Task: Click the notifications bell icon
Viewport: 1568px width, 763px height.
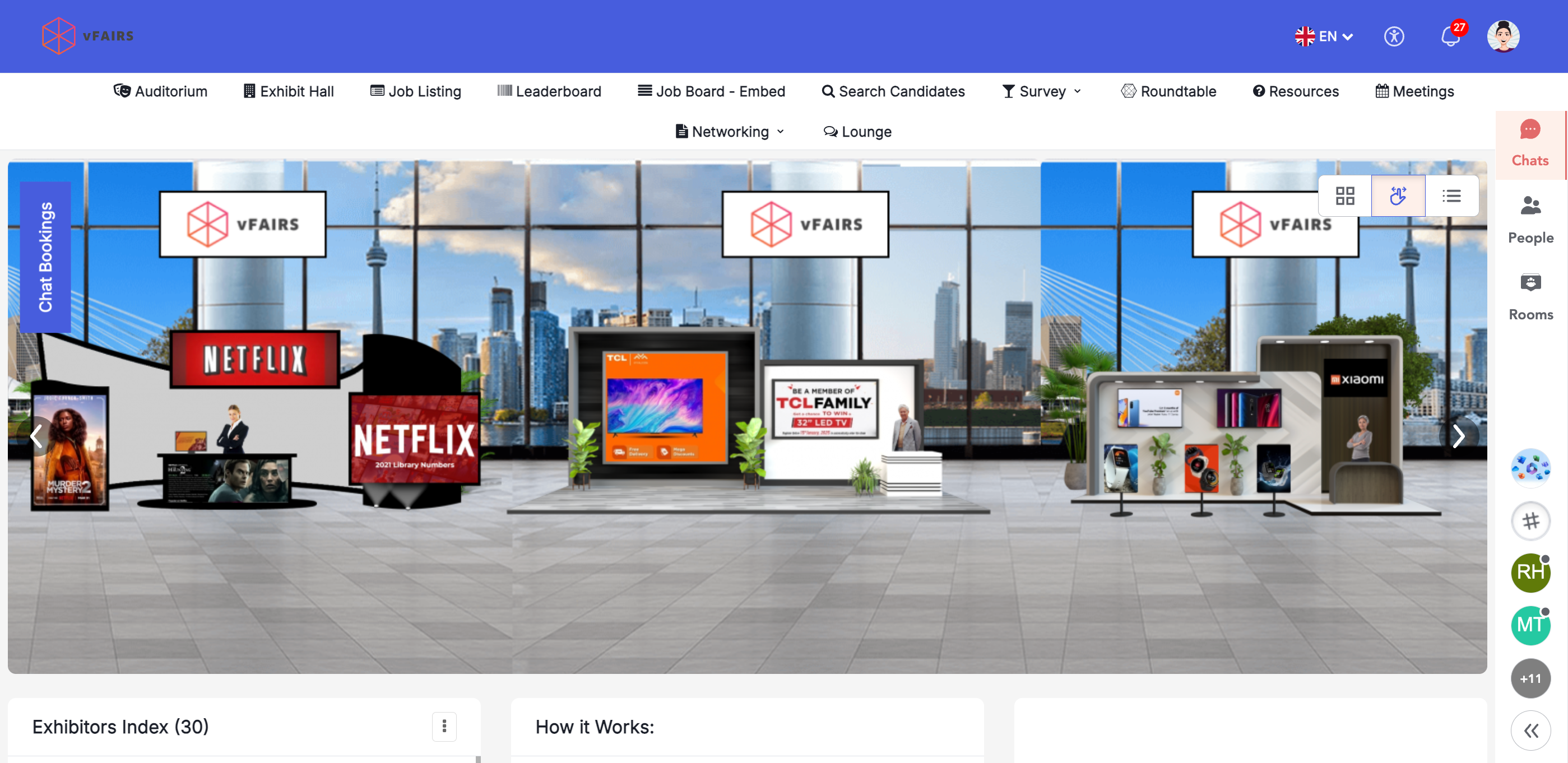Action: click(x=1450, y=36)
